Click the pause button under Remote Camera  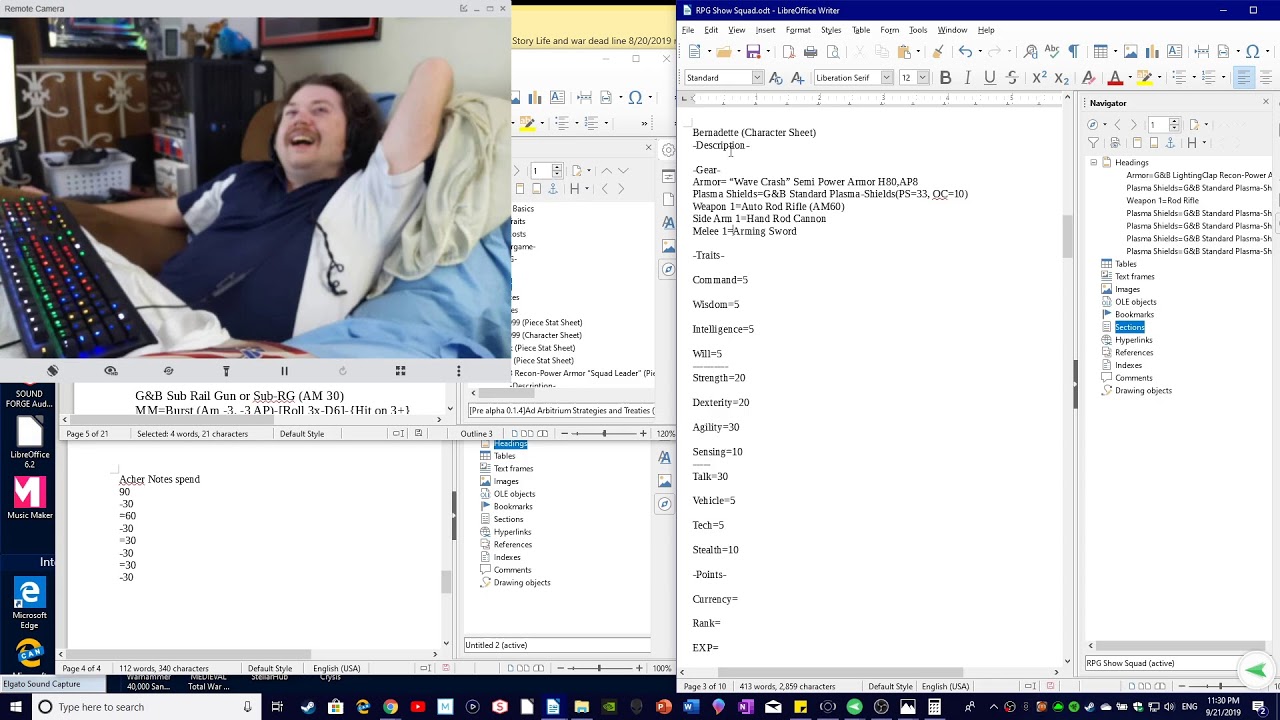coord(284,371)
